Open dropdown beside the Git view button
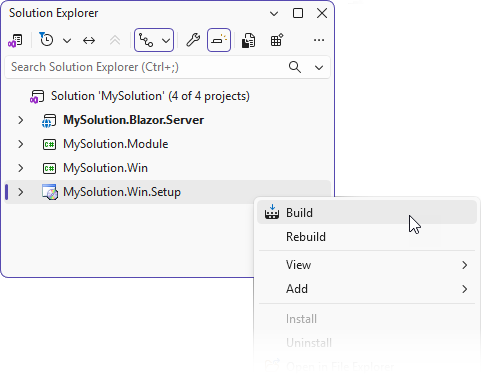Screen dimensions: 481x384 coord(166,41)
